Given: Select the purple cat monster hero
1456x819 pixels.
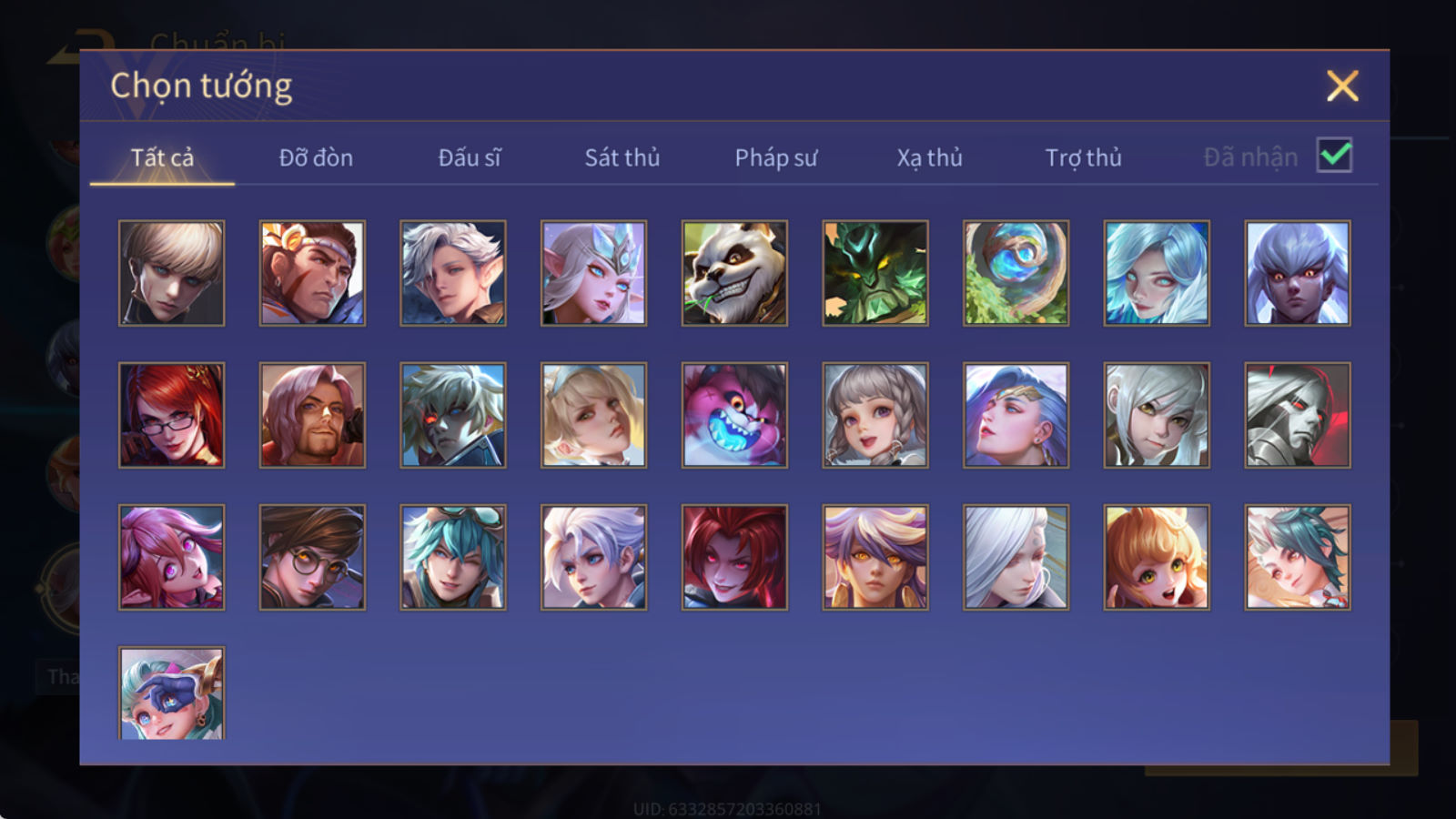Looking at the screenshot, I should (734, 415).
